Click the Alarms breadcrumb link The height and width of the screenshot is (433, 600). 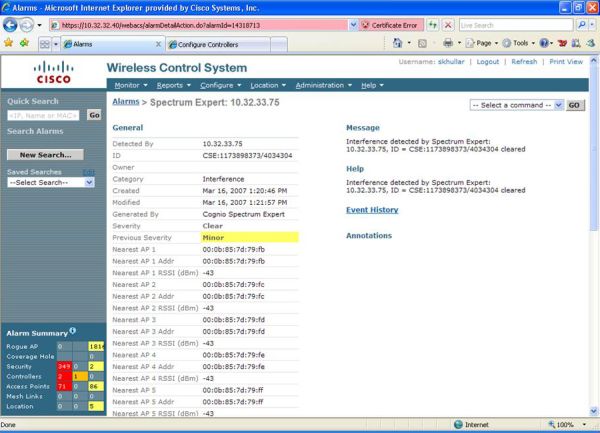tap(126, 102)
